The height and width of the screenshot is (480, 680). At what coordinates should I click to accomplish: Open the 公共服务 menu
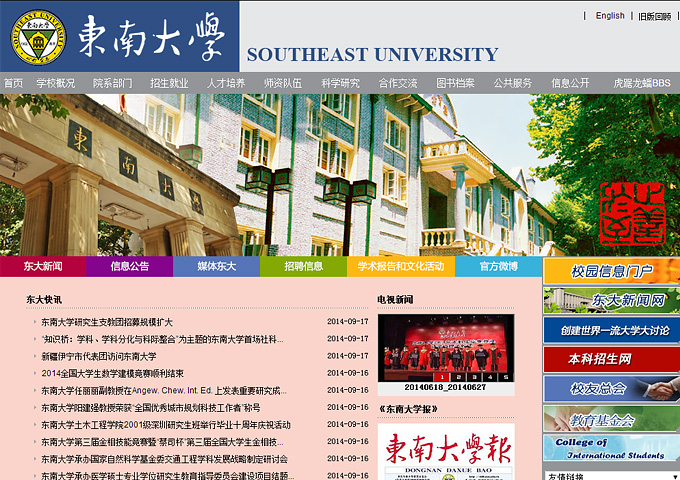point(513,83)
